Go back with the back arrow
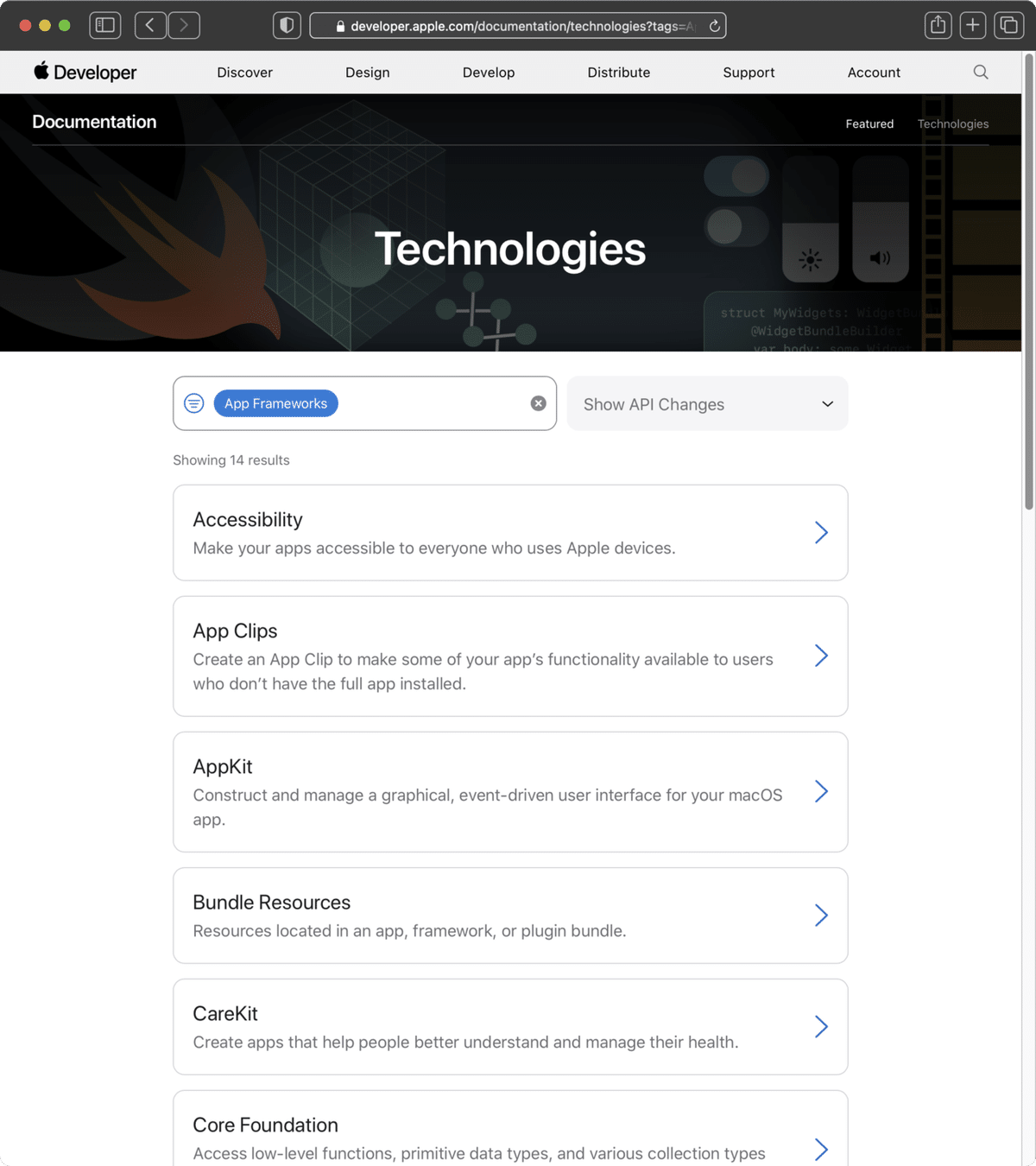 click(x=150, y=25)
